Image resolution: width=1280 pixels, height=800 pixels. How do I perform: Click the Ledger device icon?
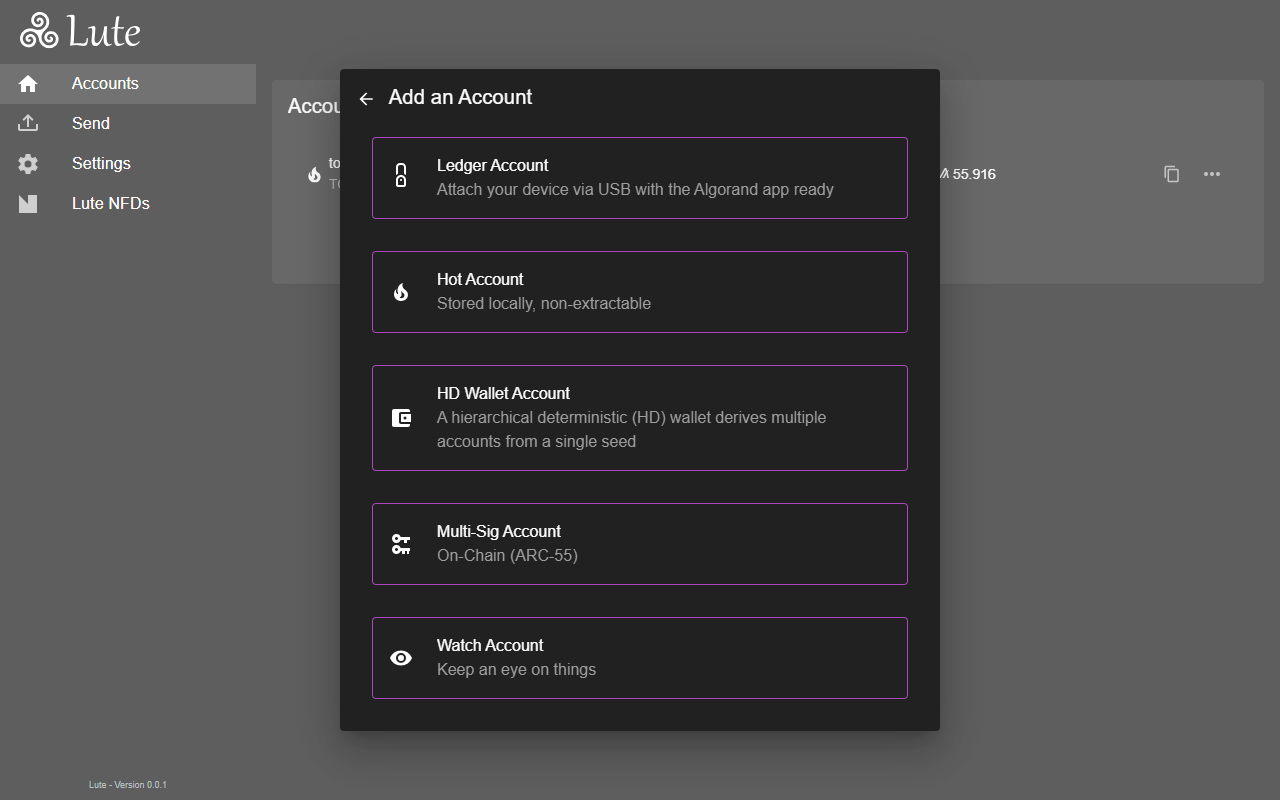click(401, 177)
